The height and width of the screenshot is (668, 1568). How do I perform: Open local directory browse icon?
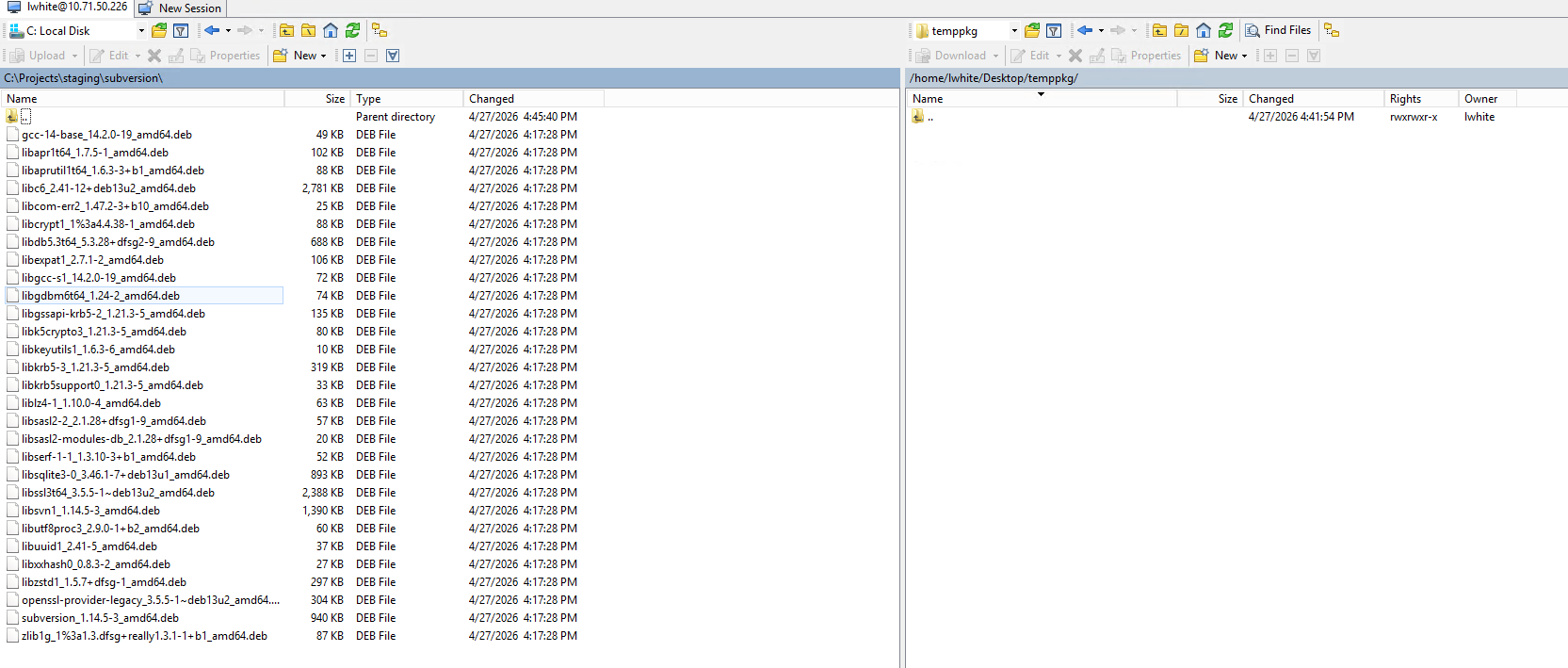click(x=159, y=31)
